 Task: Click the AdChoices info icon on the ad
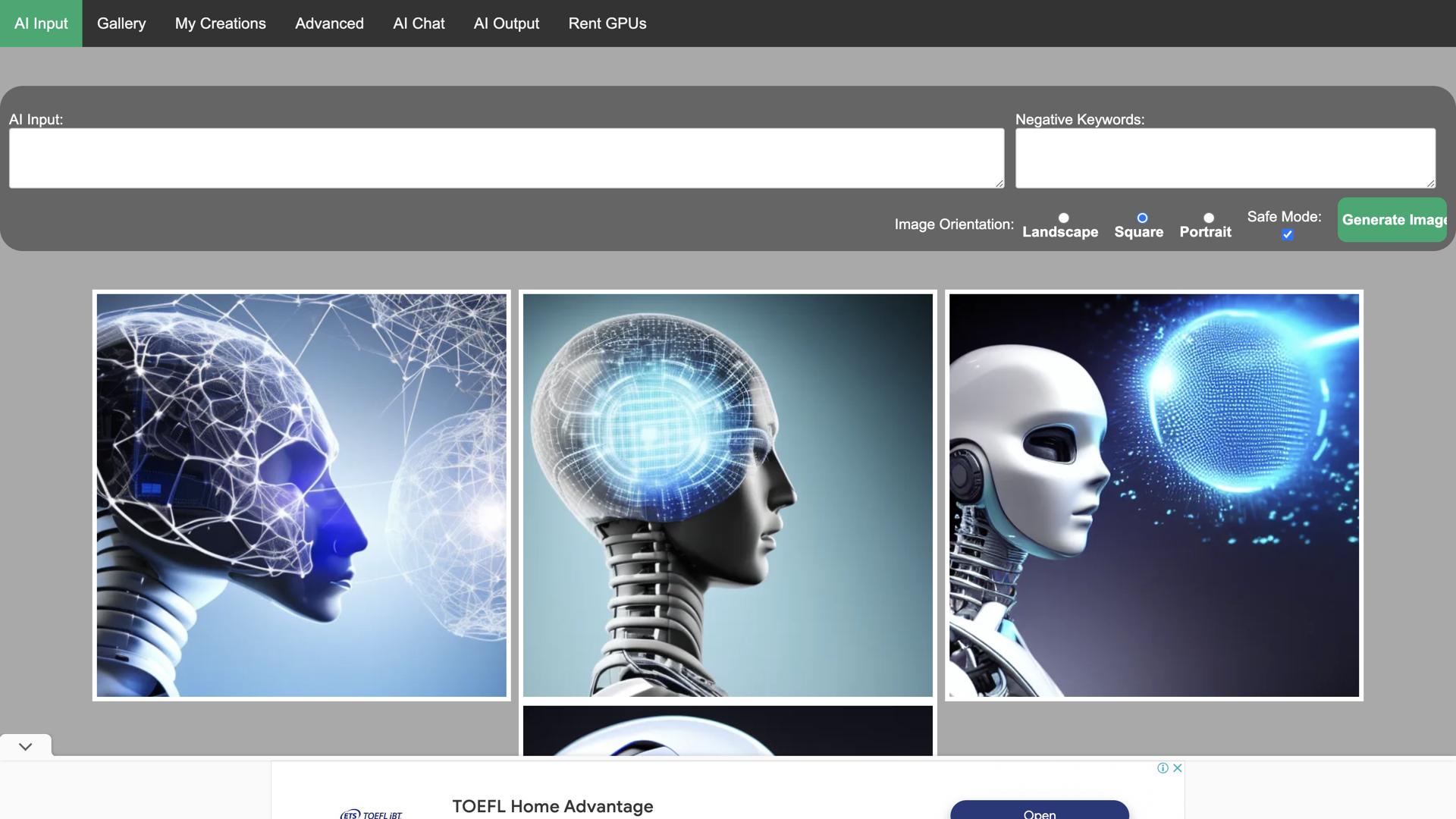click(x=1162, y=767)
